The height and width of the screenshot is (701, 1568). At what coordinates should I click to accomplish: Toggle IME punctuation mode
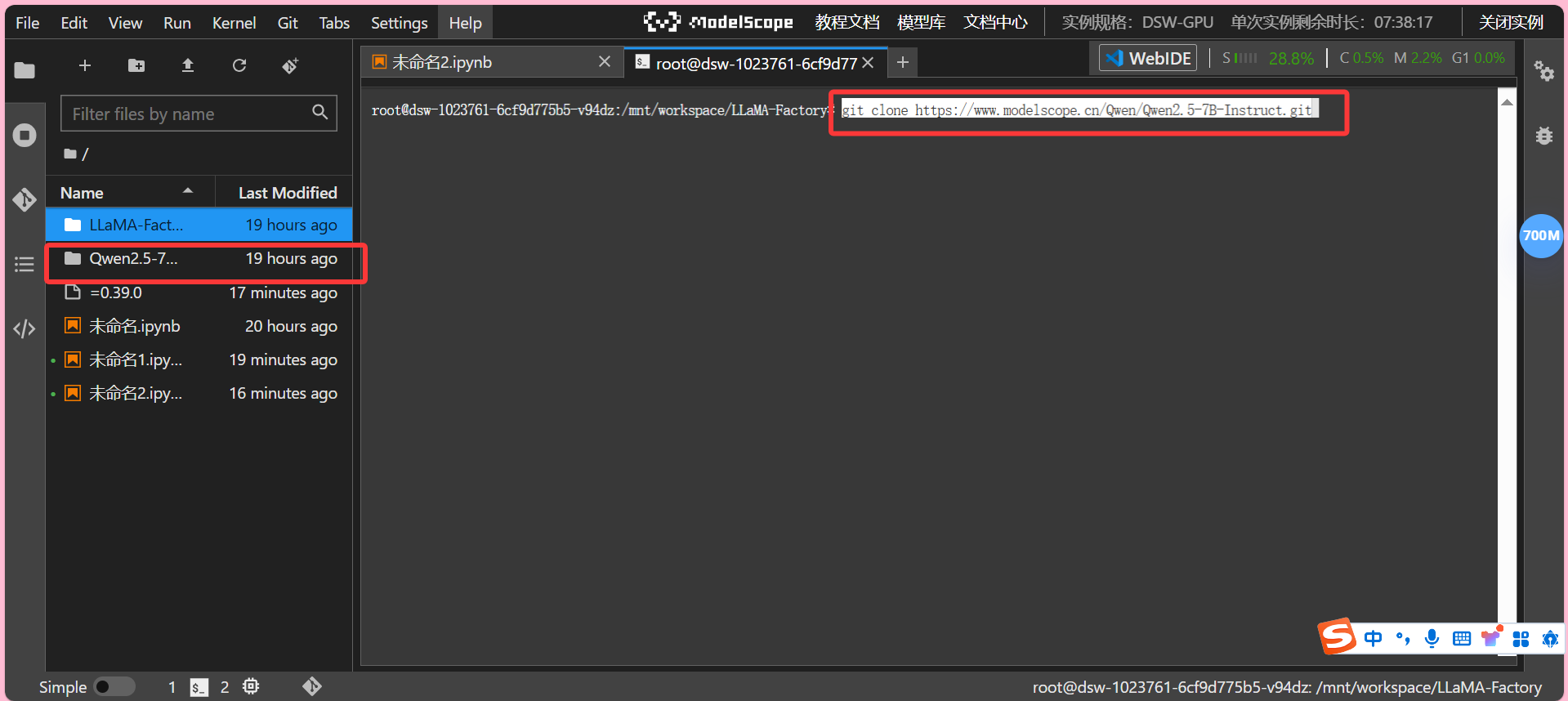1403,638
